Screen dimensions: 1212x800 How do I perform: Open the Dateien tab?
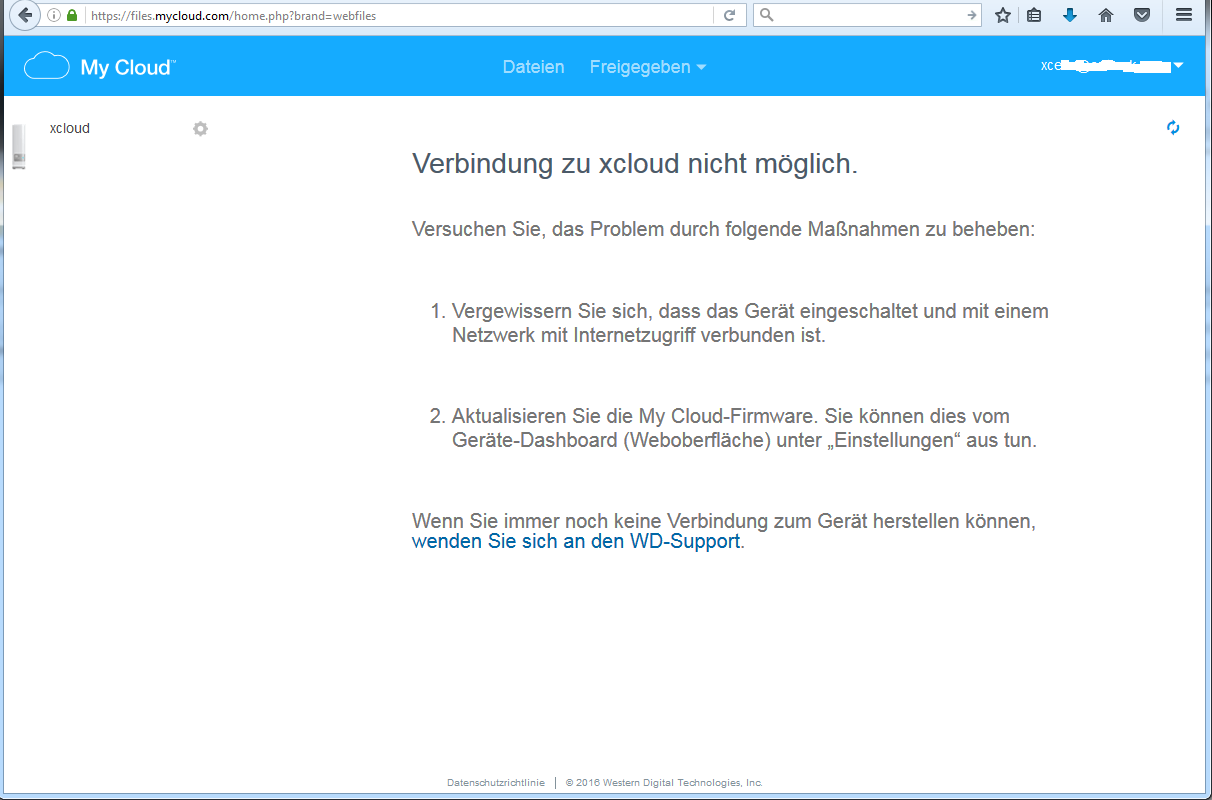tap(533, 67)
